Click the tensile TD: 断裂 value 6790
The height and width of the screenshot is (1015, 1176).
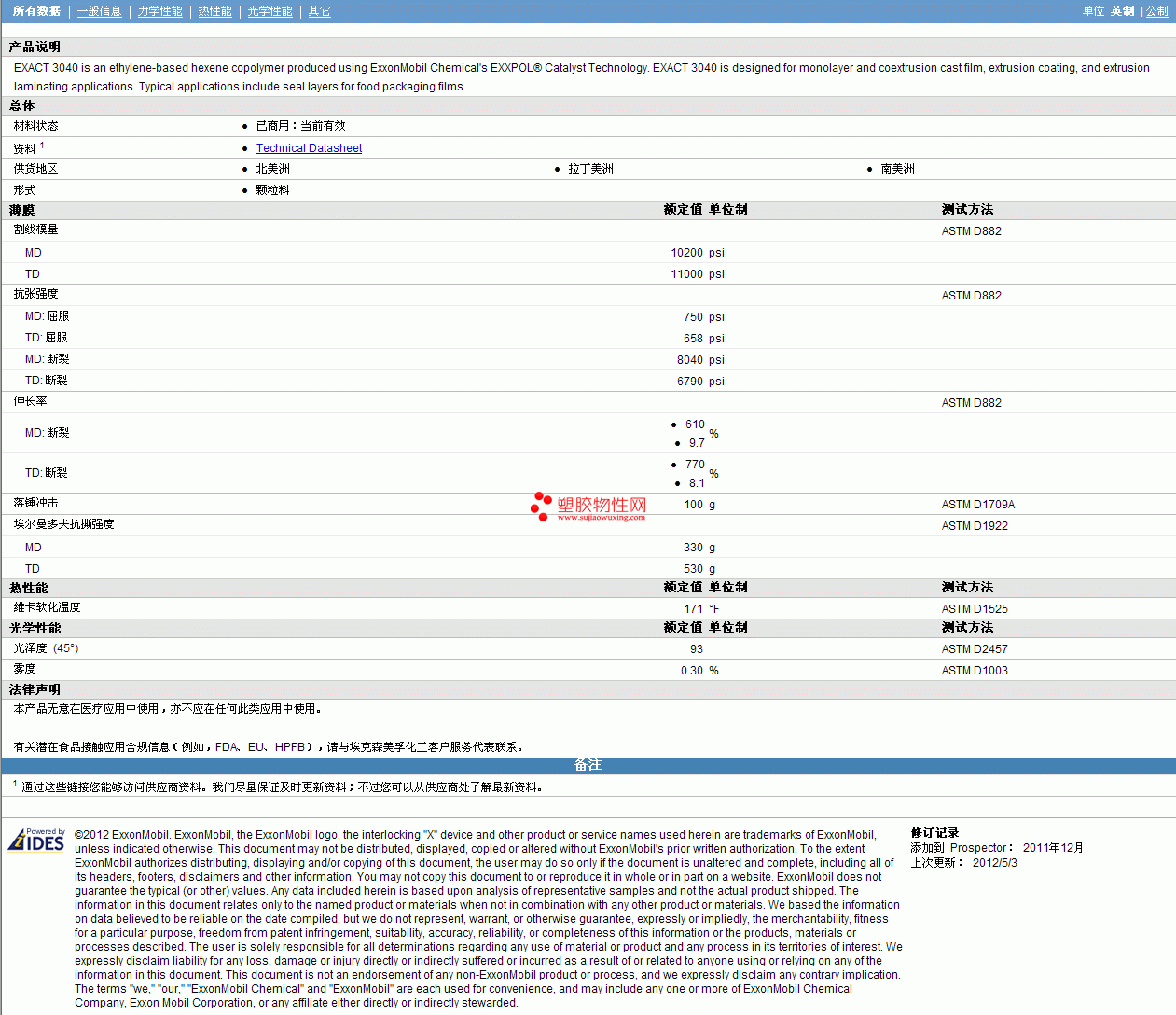690,382
